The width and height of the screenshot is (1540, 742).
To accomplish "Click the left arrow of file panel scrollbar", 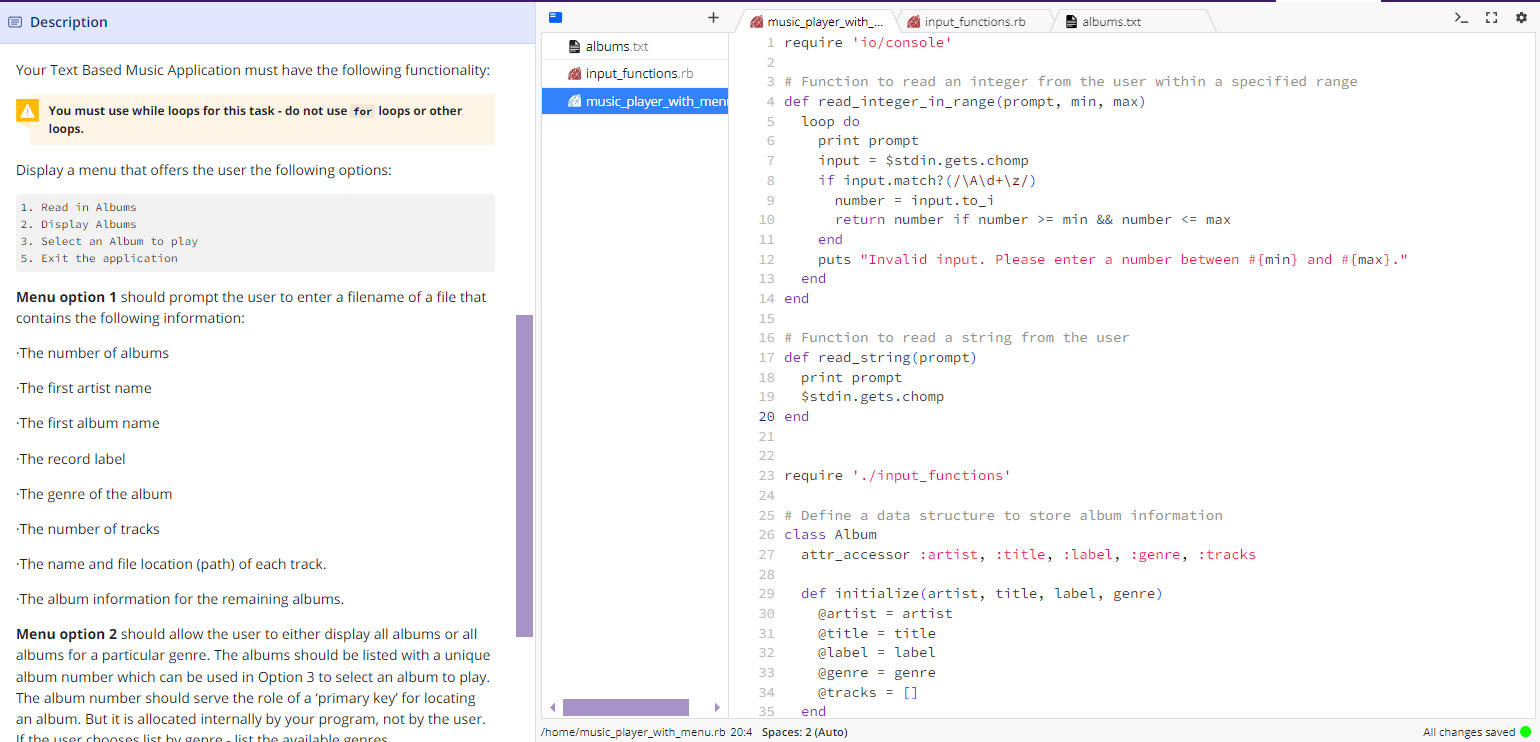I will (551, 708).
